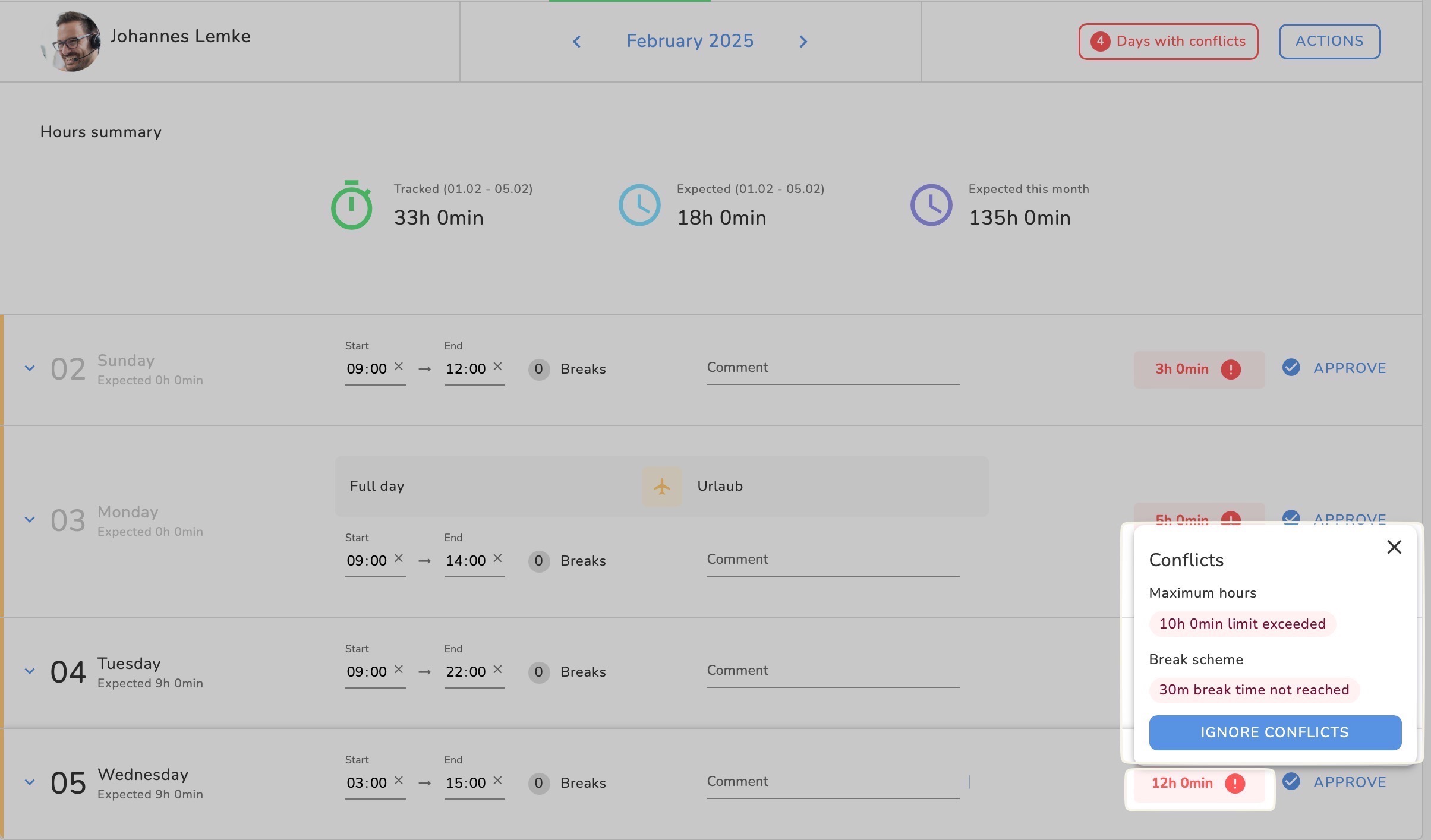1431x840 pixels.
Task: Close the Conflicts popup
Action: coord(1394,547)
